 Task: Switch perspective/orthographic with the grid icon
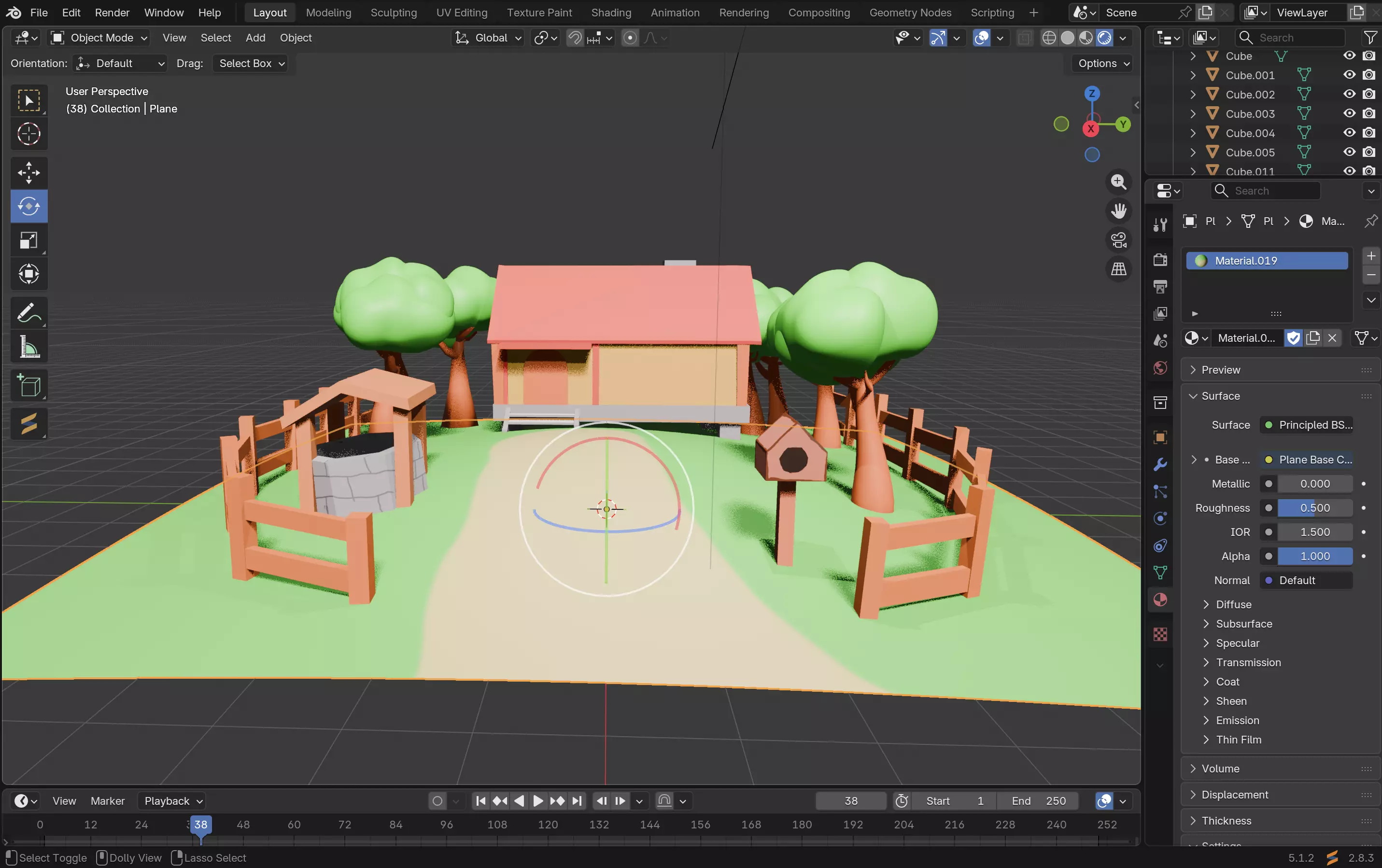tap(1118, 268)
